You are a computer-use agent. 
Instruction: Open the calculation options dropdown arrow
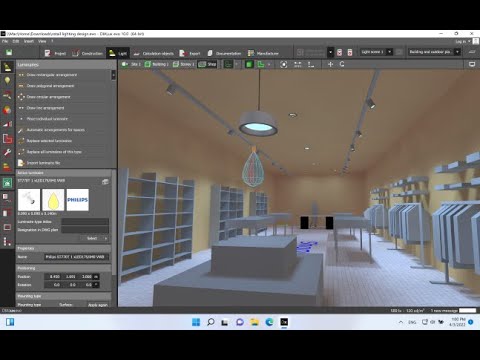point(330,52)
